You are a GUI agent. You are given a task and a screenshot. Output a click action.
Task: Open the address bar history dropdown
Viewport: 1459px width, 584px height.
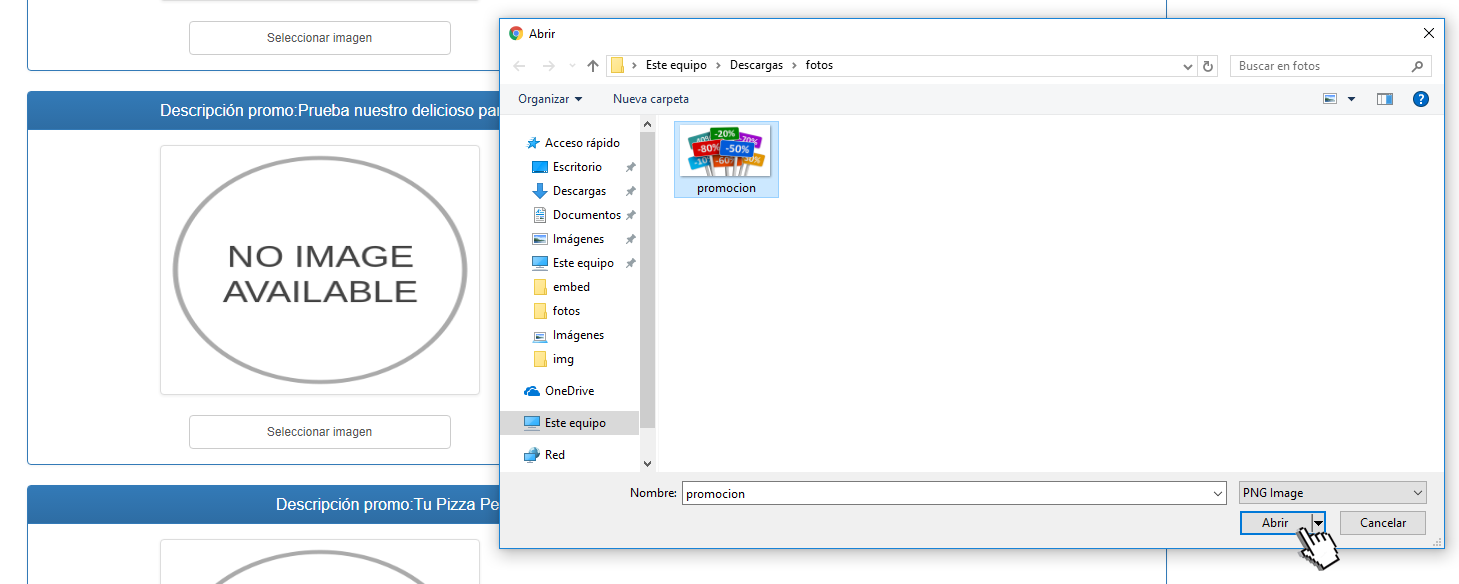click(1188, 66)
